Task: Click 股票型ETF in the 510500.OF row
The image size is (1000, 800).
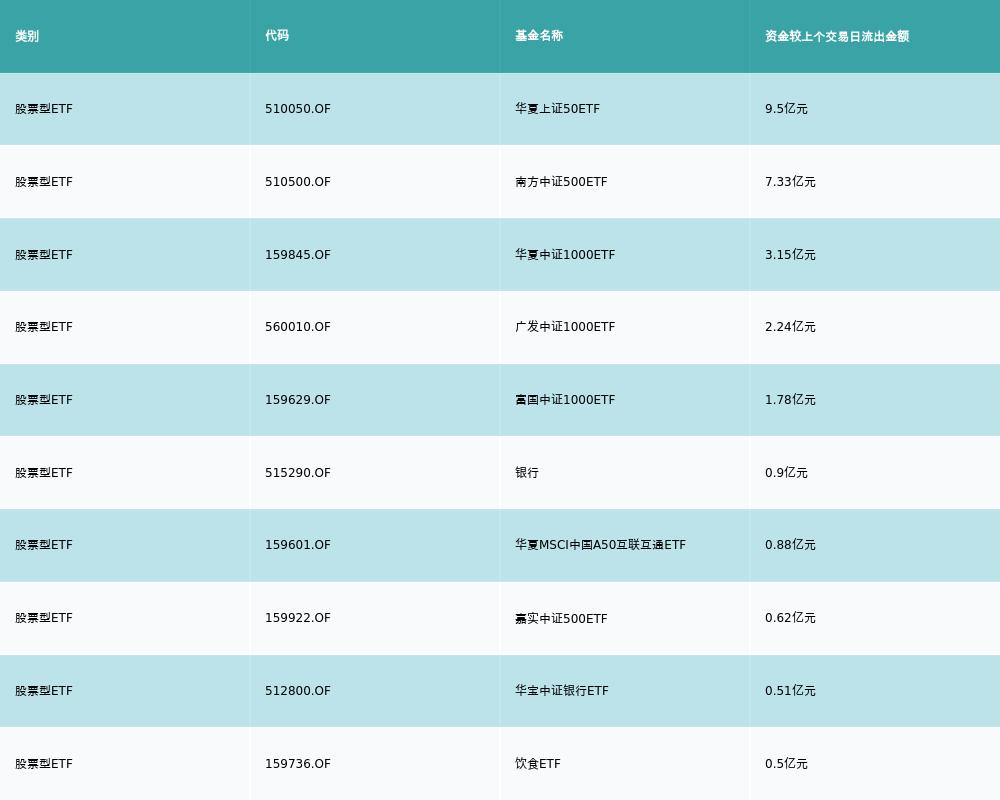Action: pyautogui.click(x=44, y=182)
